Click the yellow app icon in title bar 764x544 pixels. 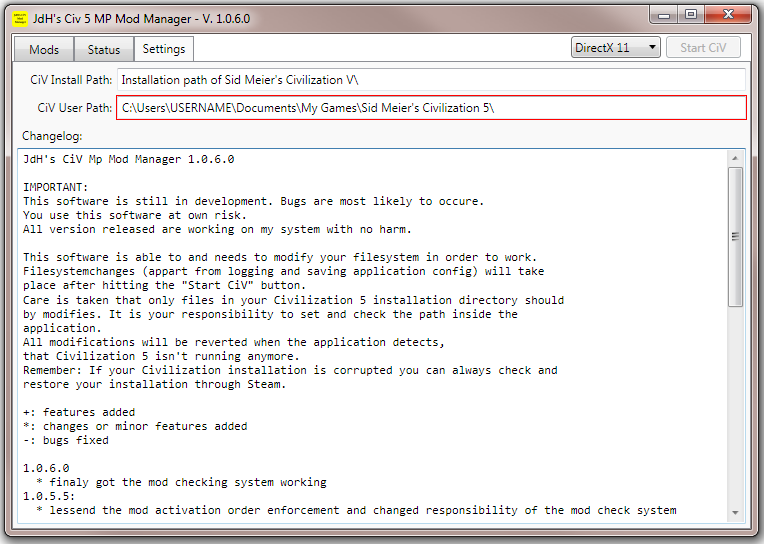point(20,19)
